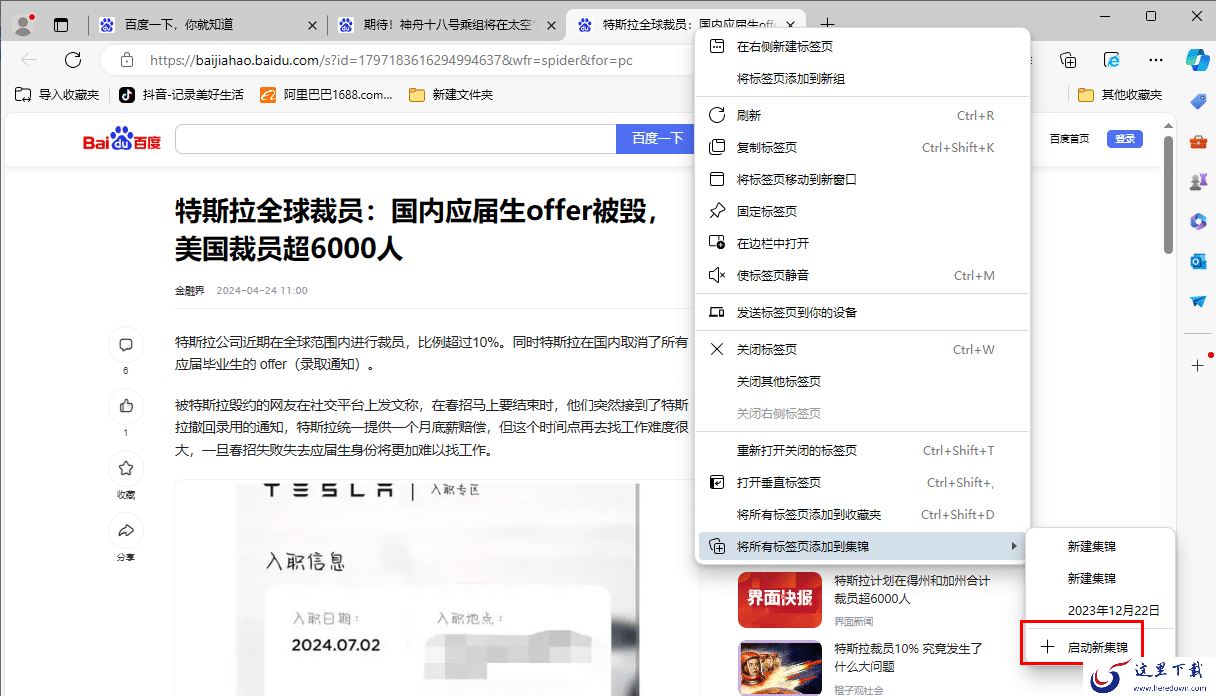This screenshot has width=1216, height=696.
Task: Choose 关闭其他标签页 menu item
Action: click(x=862, y=382)
